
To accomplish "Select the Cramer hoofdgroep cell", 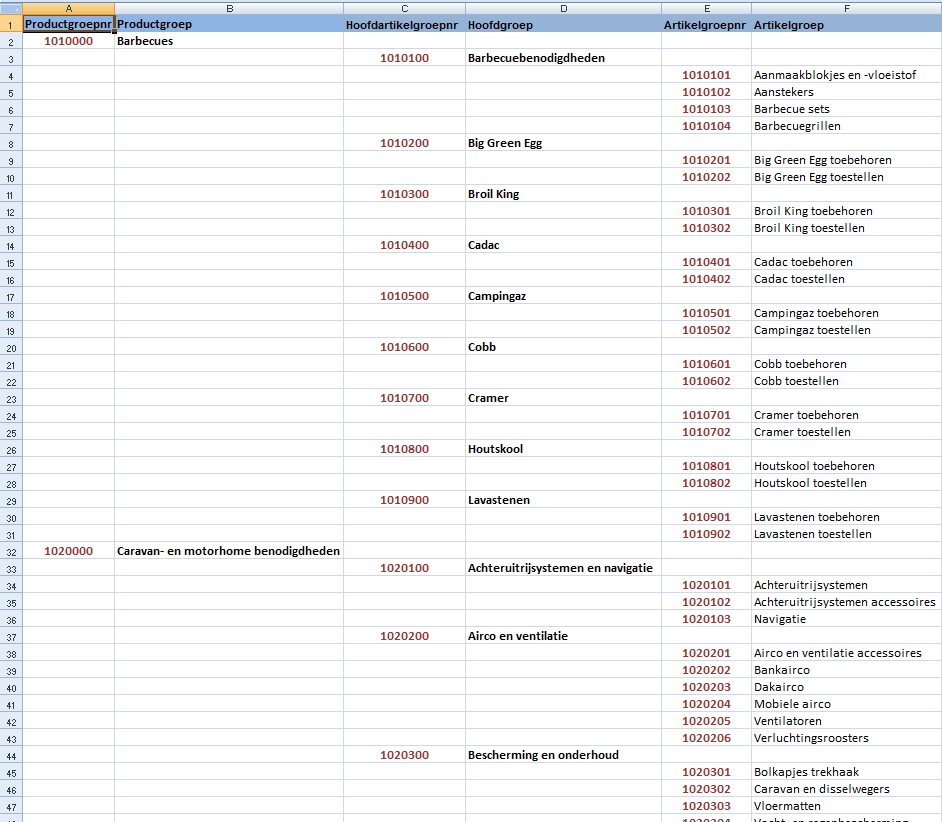I will pyautogui.click(x=564, y=398).
